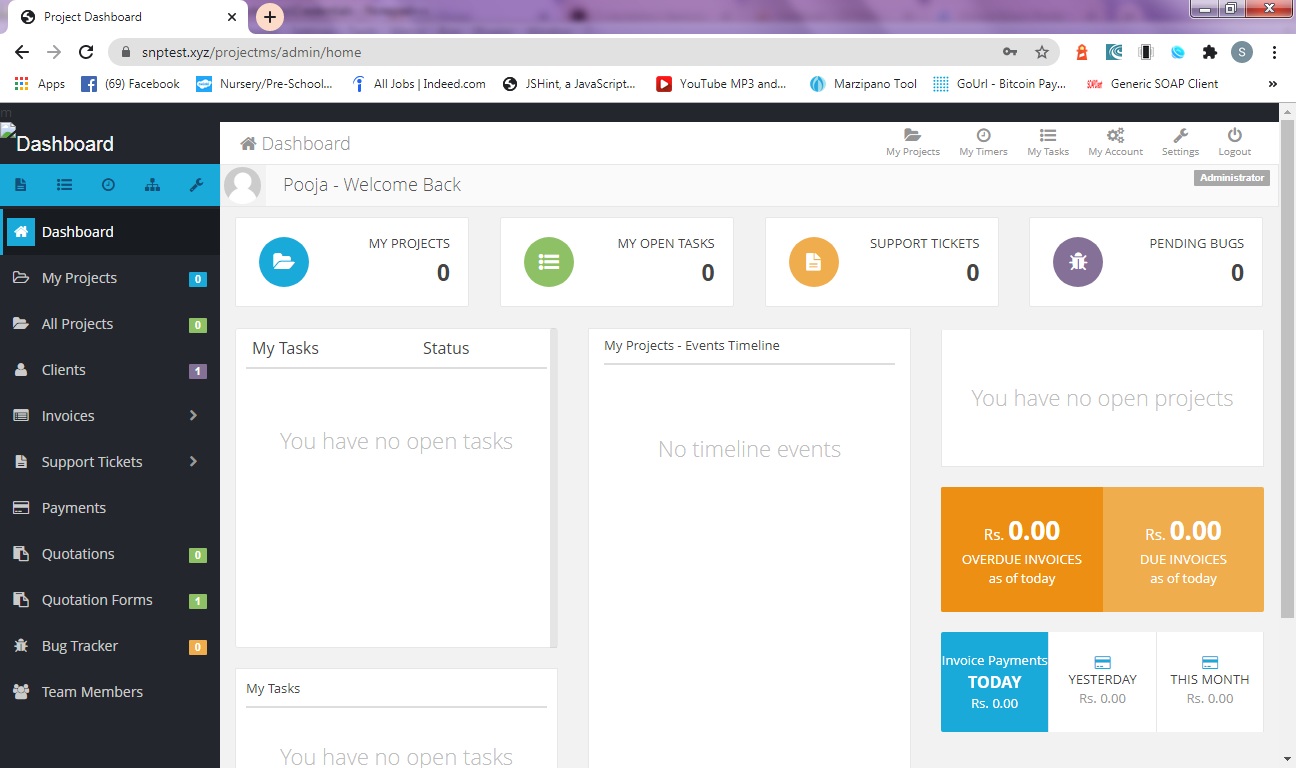This screenshot has width=1296, height=768.
Task: Click the Invoice Payments Today blue tile
Action: coord(994,681)
